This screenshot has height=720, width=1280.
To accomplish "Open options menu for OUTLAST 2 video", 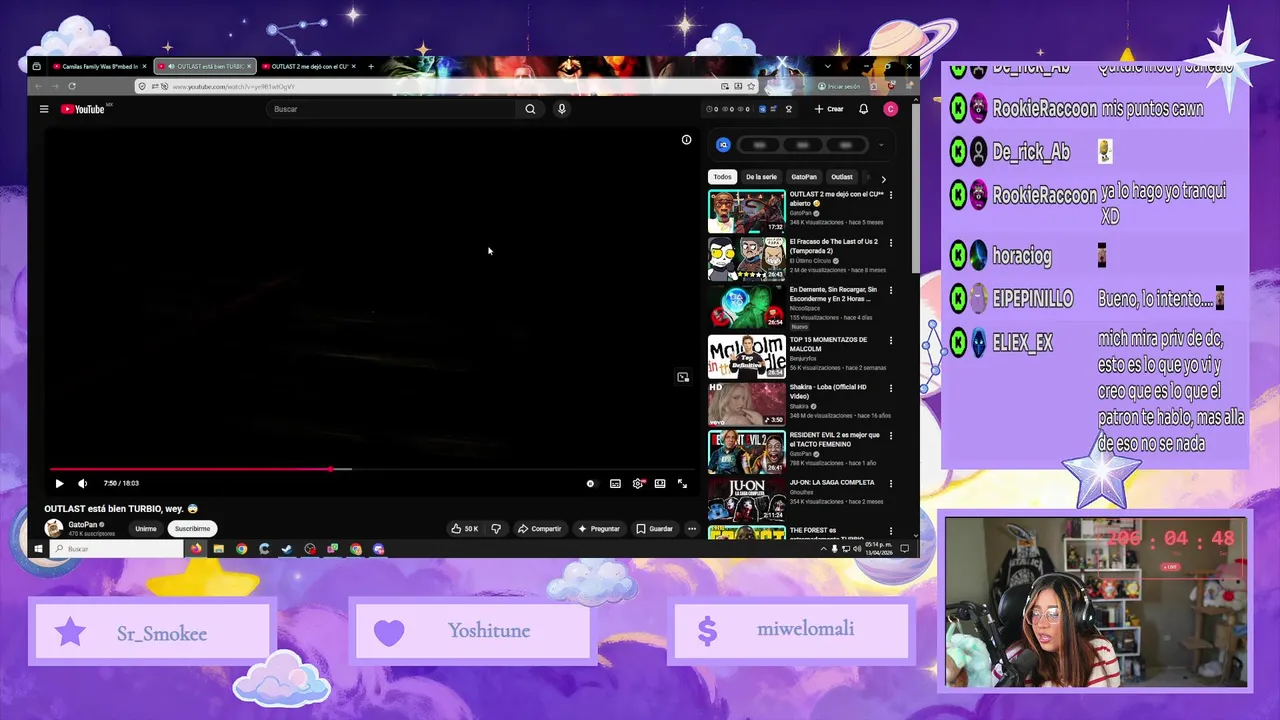I will pyautogui.click(x=891, y=194).
